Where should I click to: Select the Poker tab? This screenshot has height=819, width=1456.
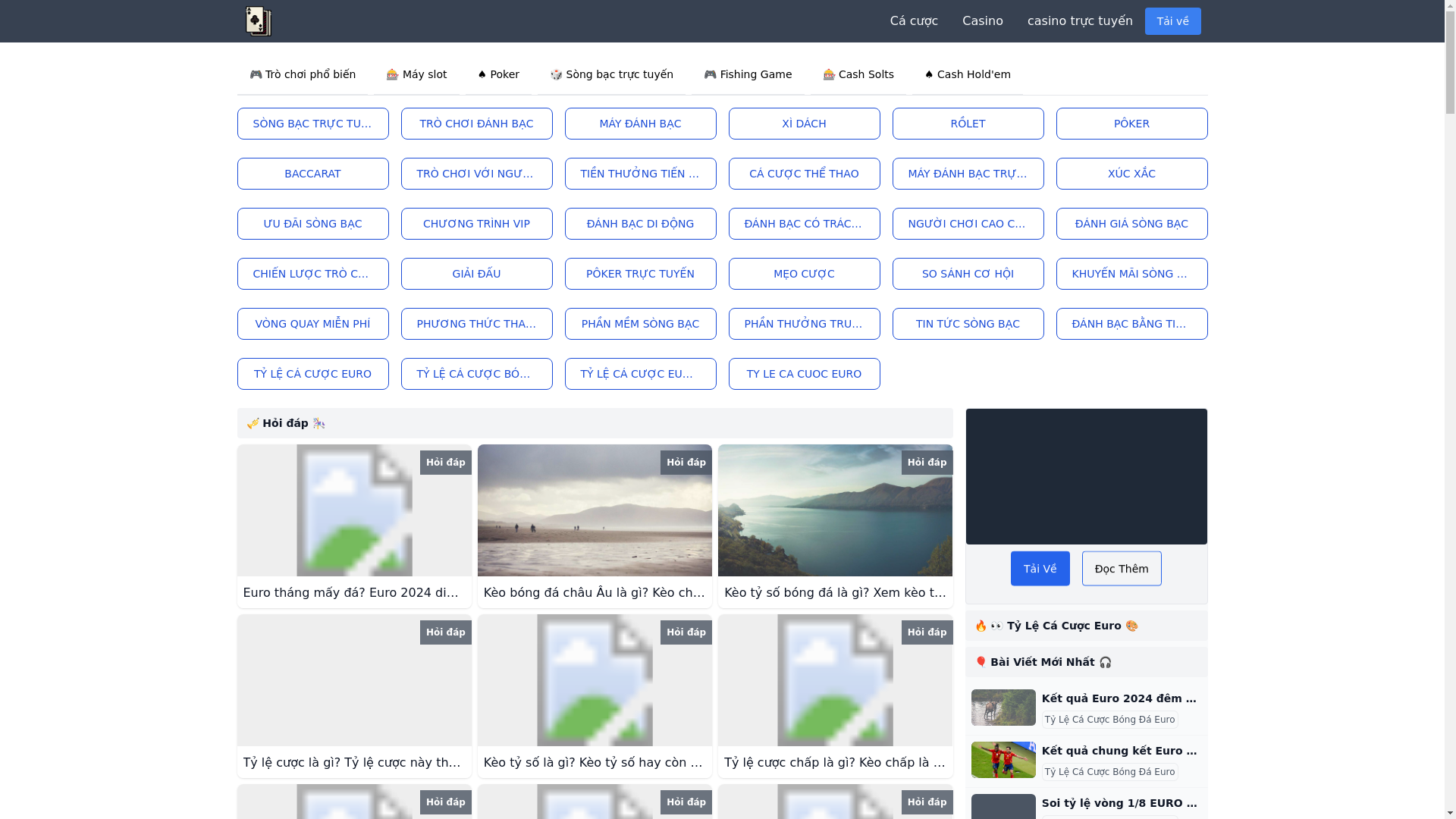[x=498, y=74]
